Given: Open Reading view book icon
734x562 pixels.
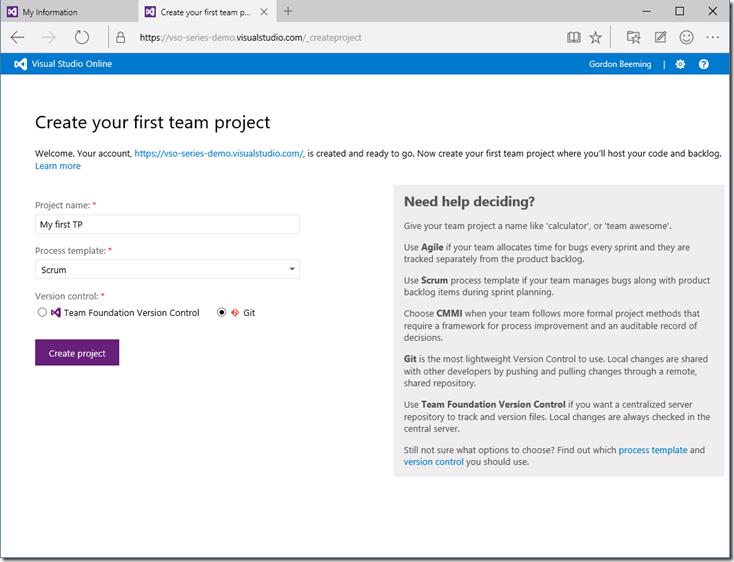Looking at the screenshot, I should click(573, 37).
